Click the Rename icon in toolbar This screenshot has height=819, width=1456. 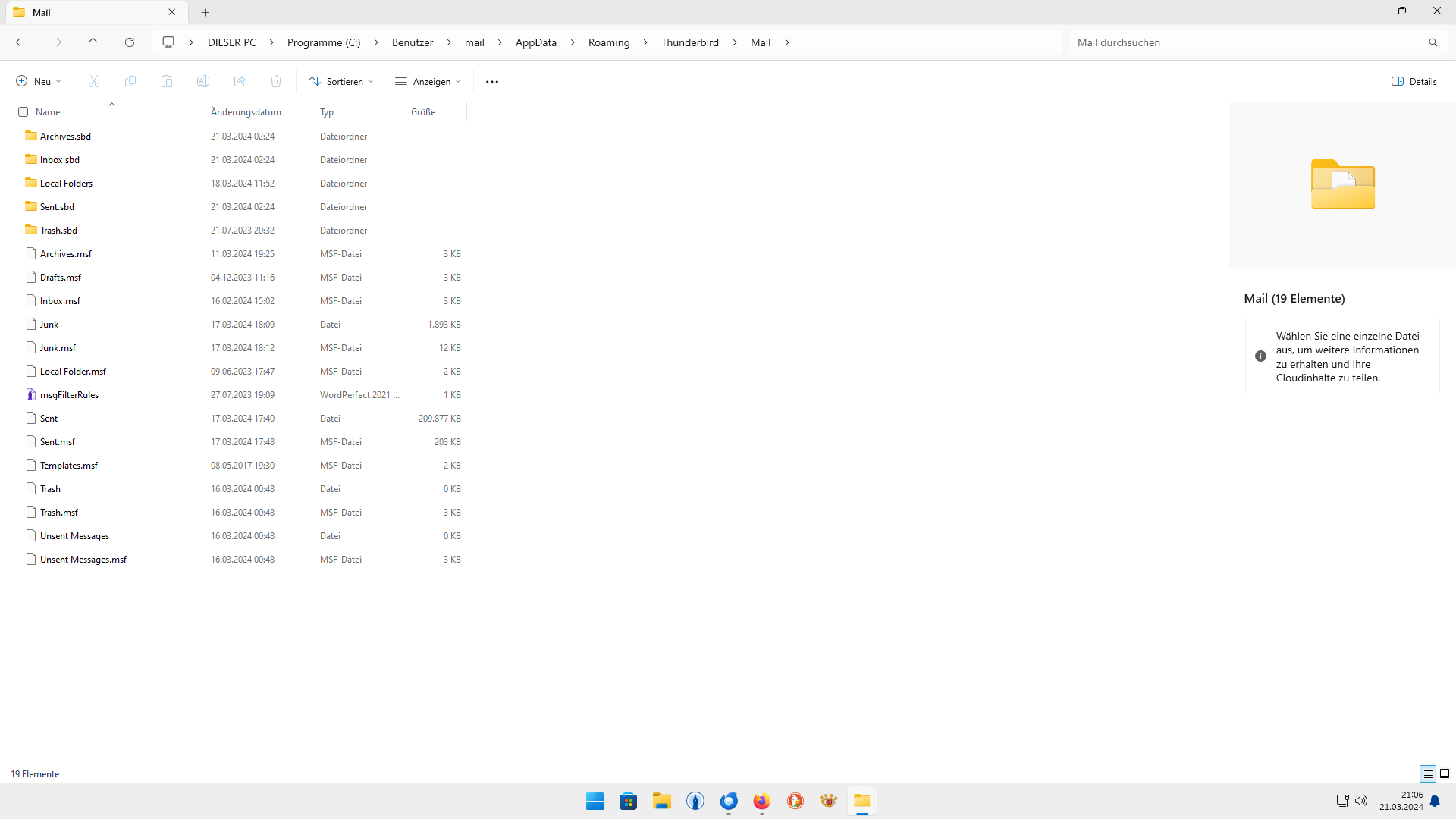[203, 81]
